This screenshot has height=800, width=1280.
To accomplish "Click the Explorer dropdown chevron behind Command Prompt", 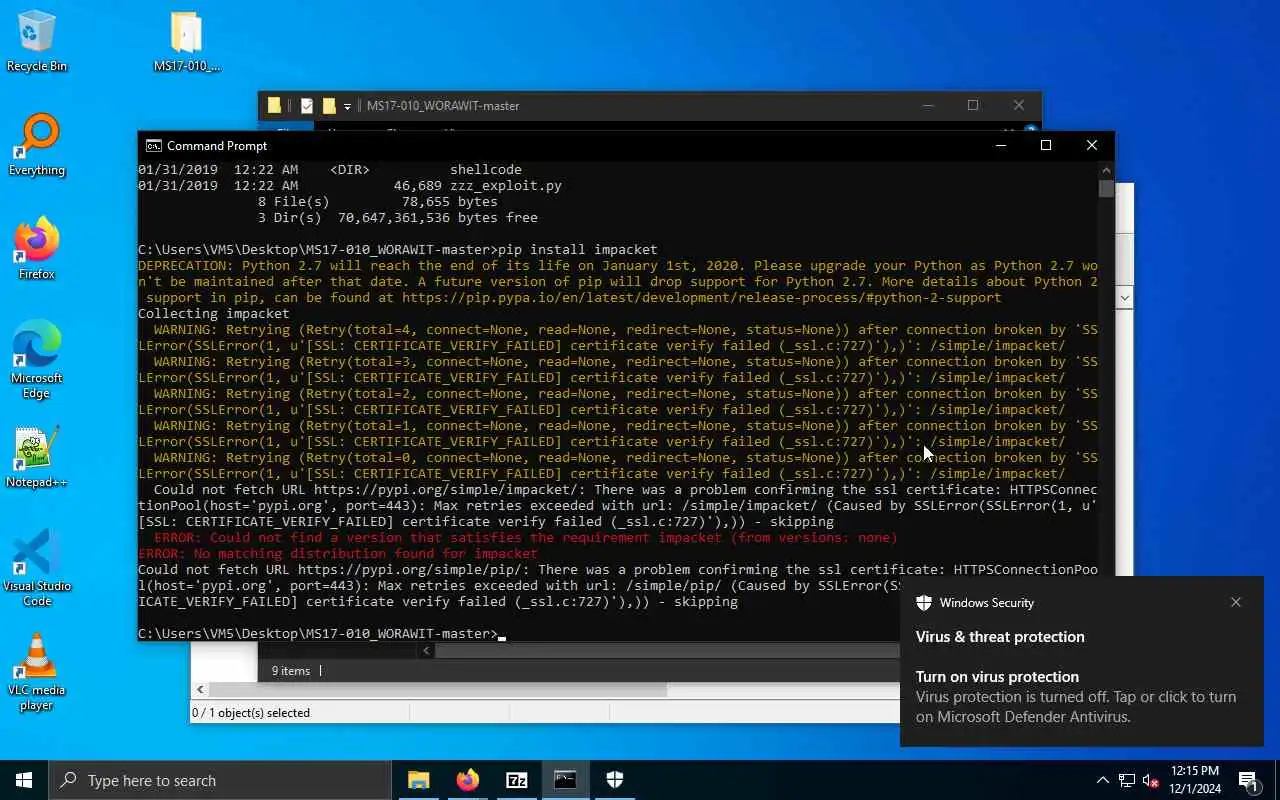I will tap(1125, 298).
